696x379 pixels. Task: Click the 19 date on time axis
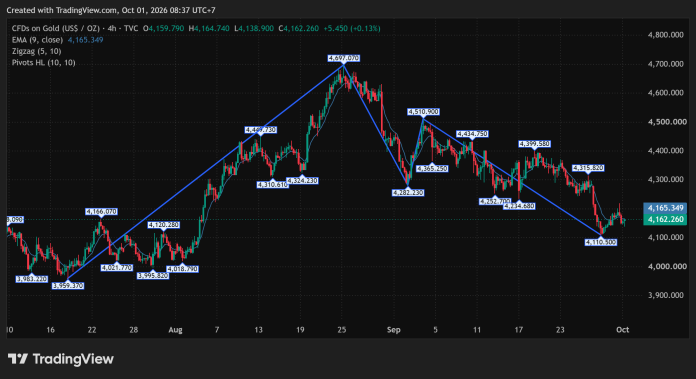[x=300, y=330]
